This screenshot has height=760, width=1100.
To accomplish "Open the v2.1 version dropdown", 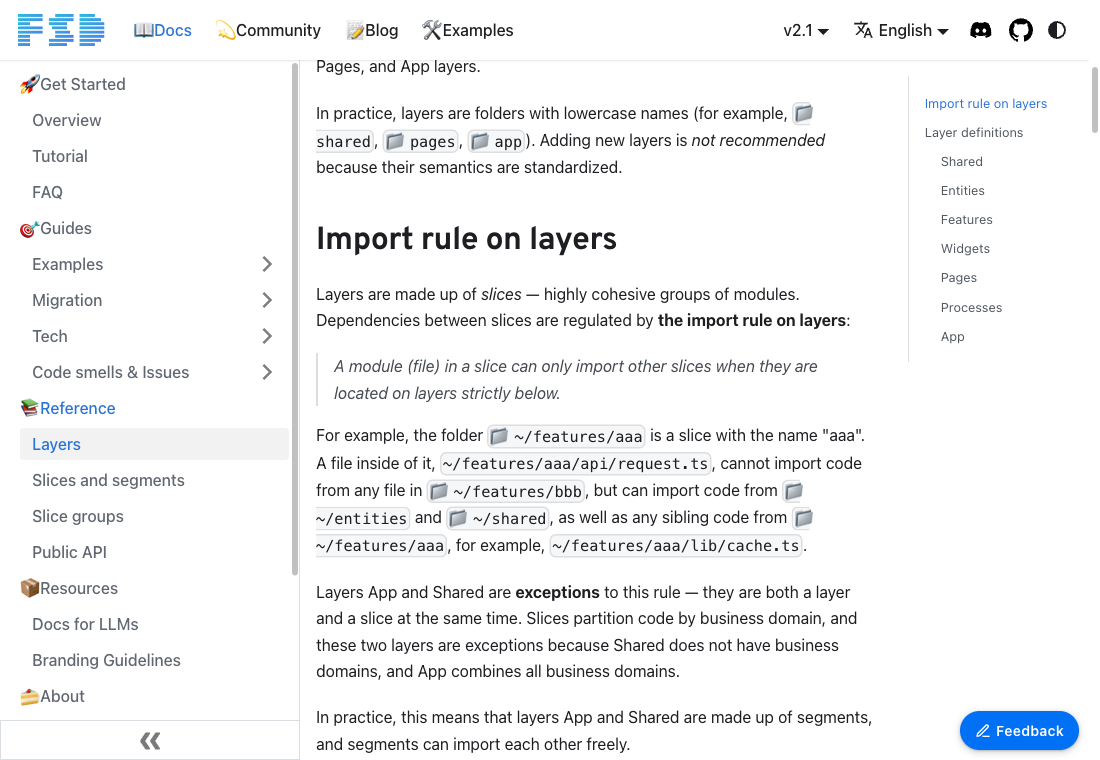I will 805,30.
